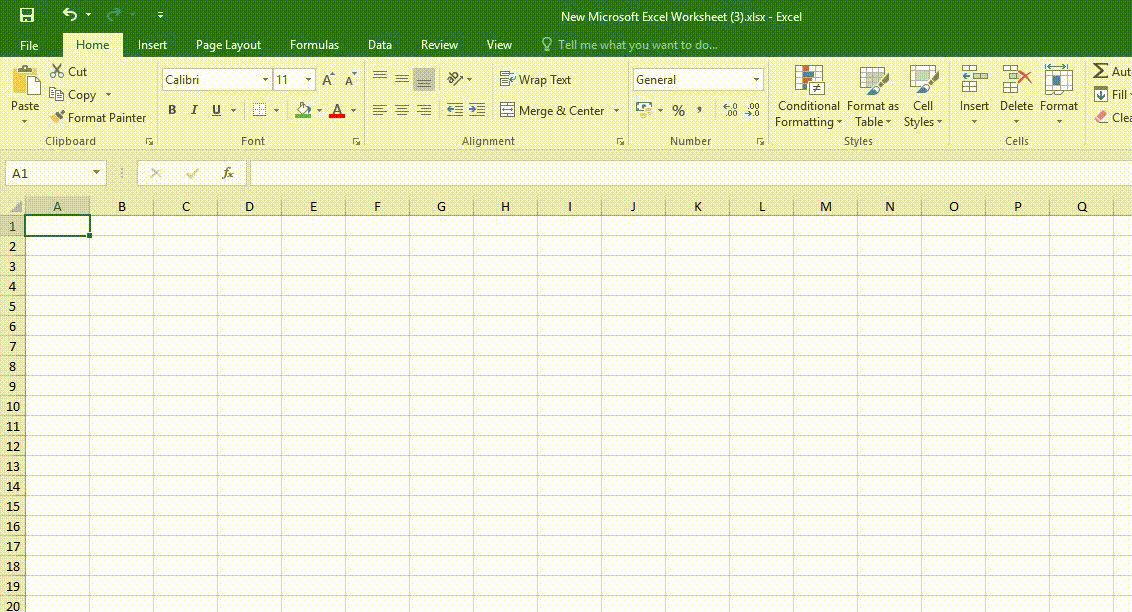Viewport: 1132px width, 612px height.
Task: Click inside the Name Box showing A1
Action: 47,173
